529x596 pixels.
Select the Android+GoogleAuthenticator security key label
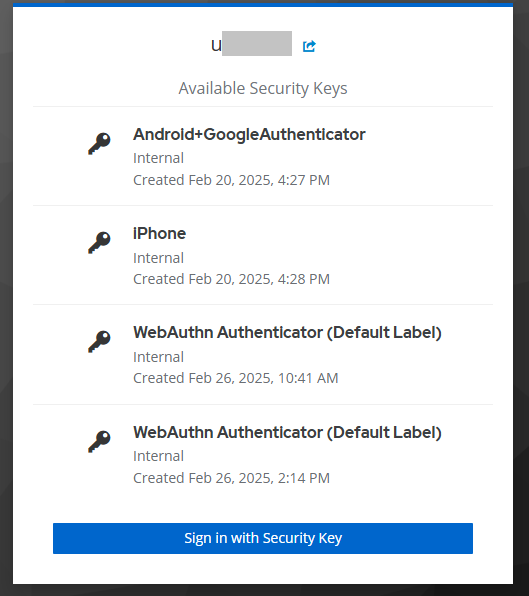pyautogui.click(x=249, y=135)
